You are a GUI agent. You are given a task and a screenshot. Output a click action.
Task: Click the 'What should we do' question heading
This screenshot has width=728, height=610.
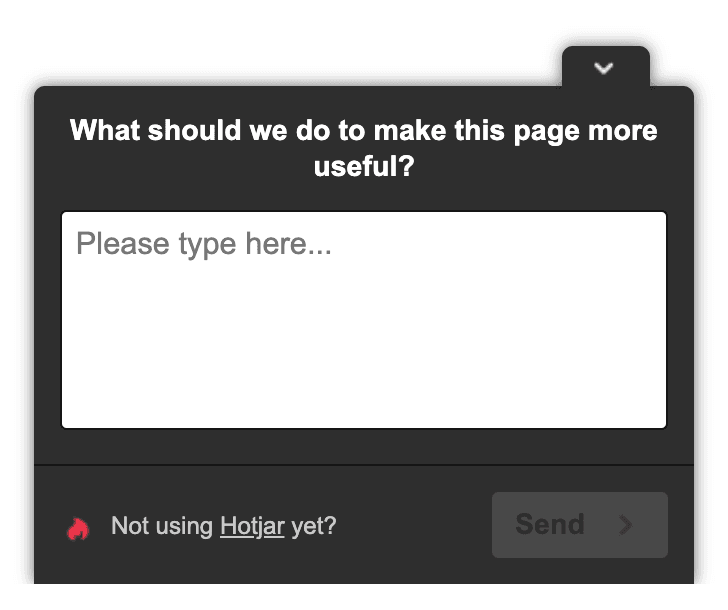click(364, 148)
